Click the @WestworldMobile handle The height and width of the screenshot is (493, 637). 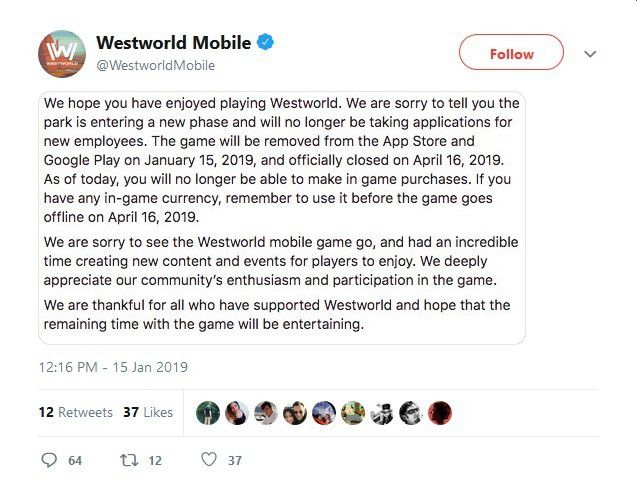point(155,66)
